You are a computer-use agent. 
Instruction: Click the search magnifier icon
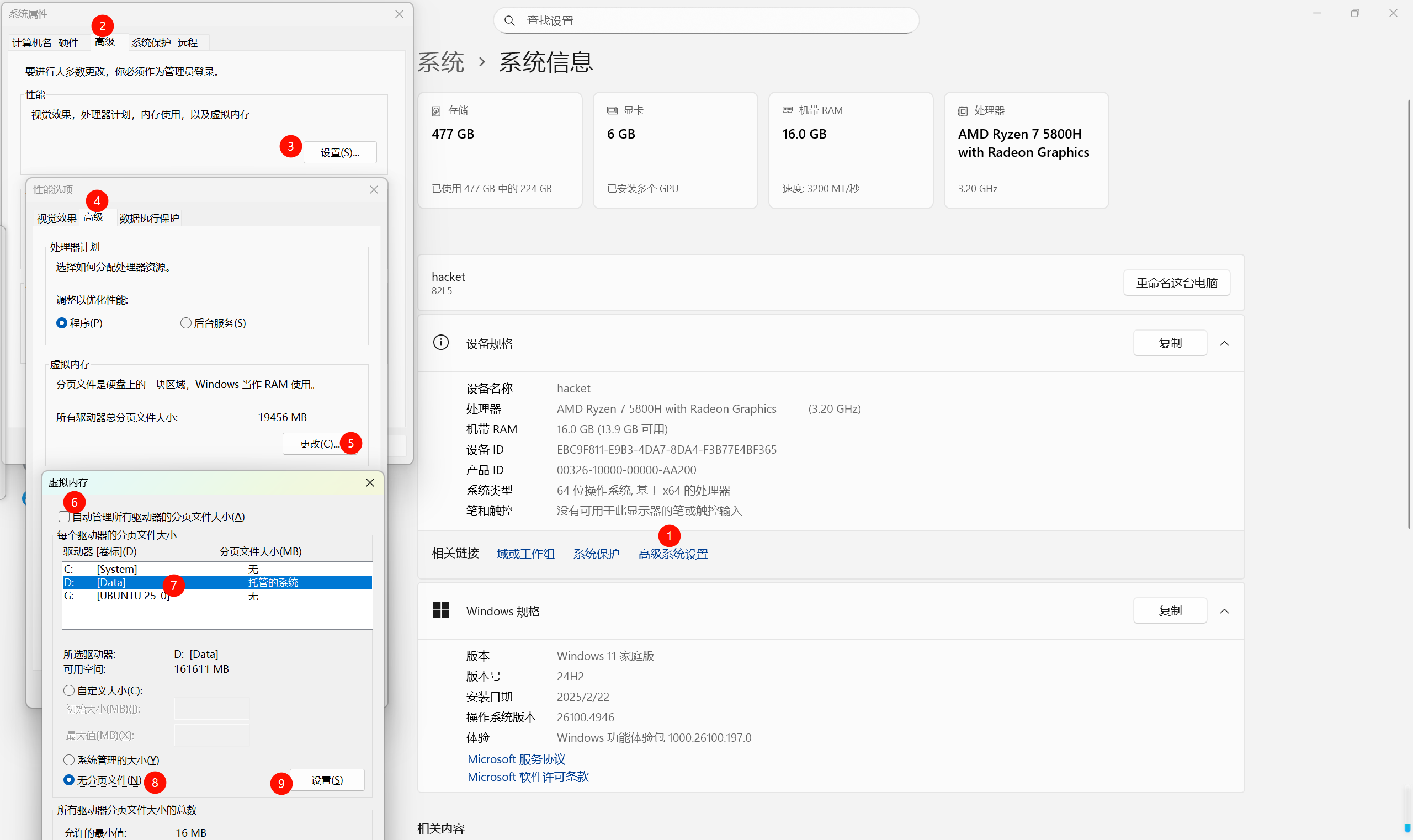pyautogui.click(x=509, y=20)
